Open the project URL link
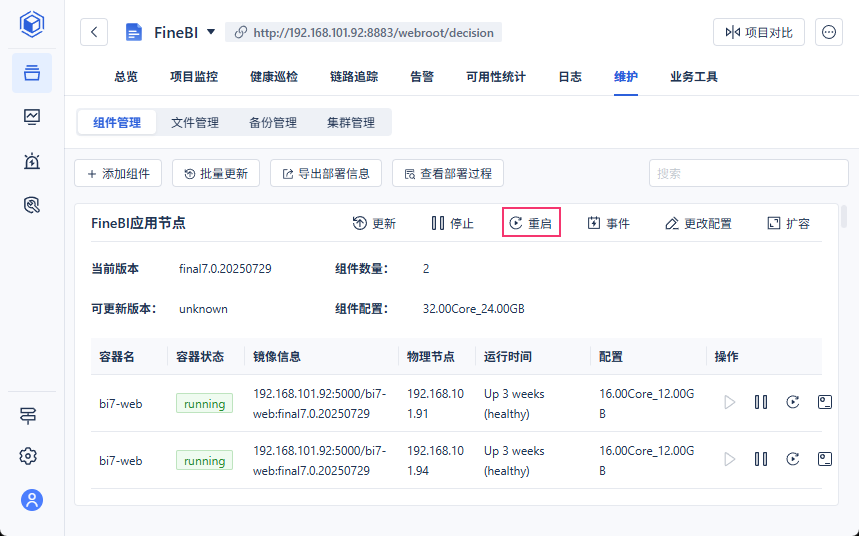Screen dimensions: 859x536 click(x=364, y=32)
